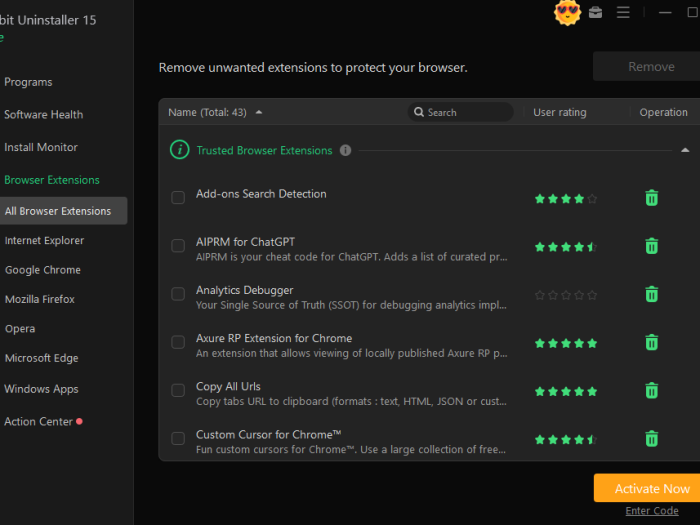Click the sunglasses emoji icon
The height and width of the screenshot is (525, 700).
click(x=567, y=13)
